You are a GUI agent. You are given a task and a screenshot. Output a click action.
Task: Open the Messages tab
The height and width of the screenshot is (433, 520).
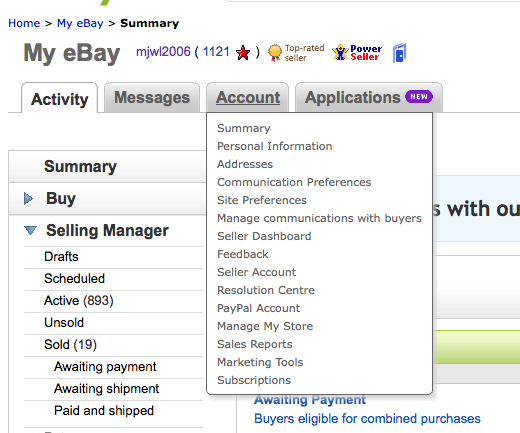152,98
